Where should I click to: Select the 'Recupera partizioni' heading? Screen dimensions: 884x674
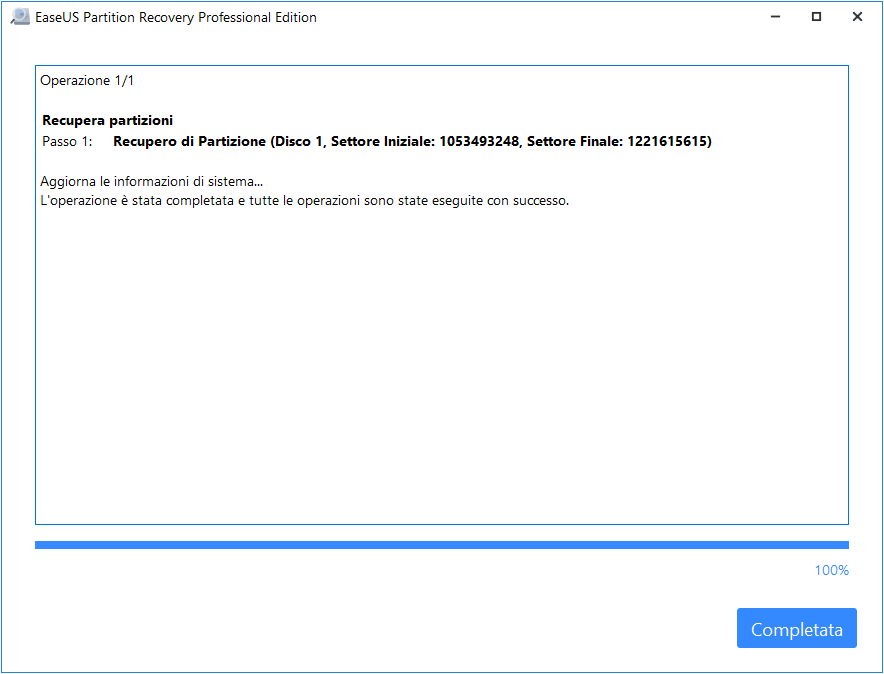point(108,120)
